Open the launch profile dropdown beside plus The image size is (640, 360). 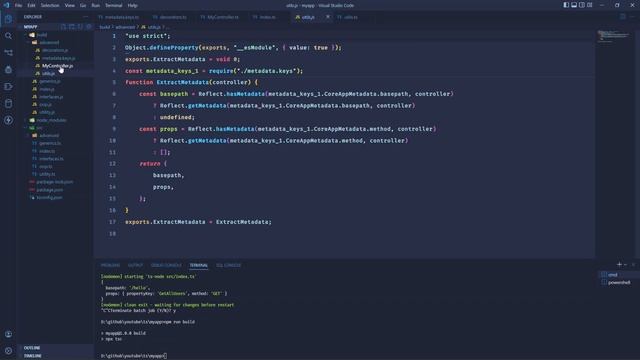[625, 265]
